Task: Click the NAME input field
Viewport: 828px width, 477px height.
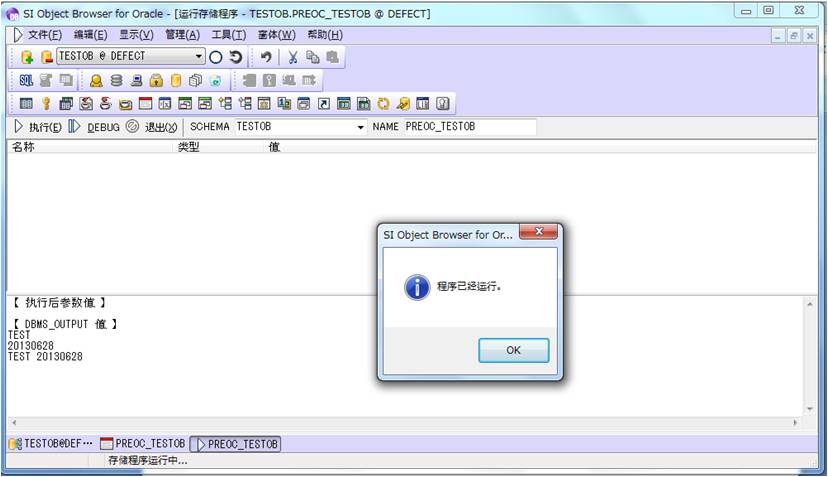Action: [x=468, y=127]
